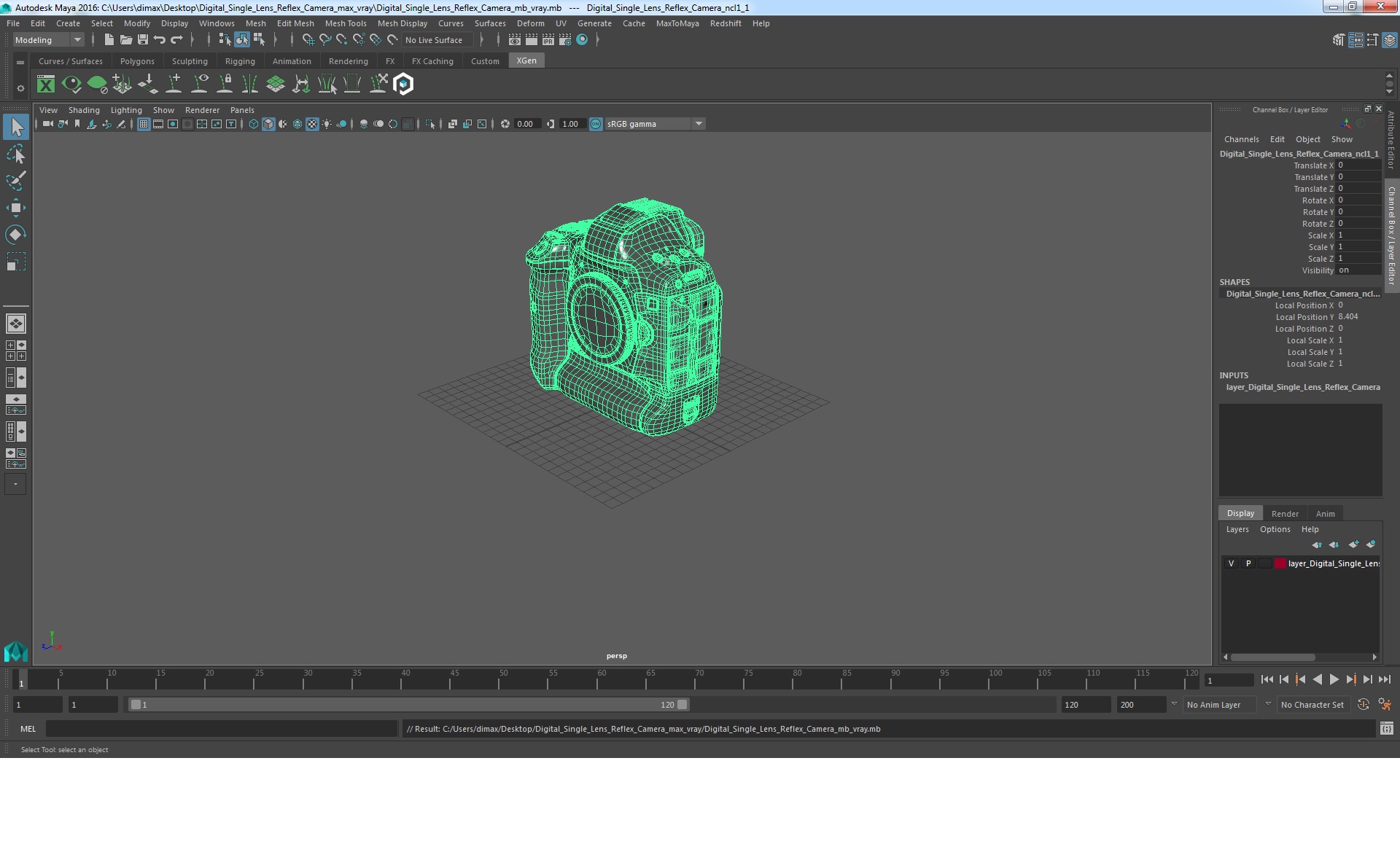Click the Play forwards button
This screenshot has width=1400, height=844.
coord(1334,679)
